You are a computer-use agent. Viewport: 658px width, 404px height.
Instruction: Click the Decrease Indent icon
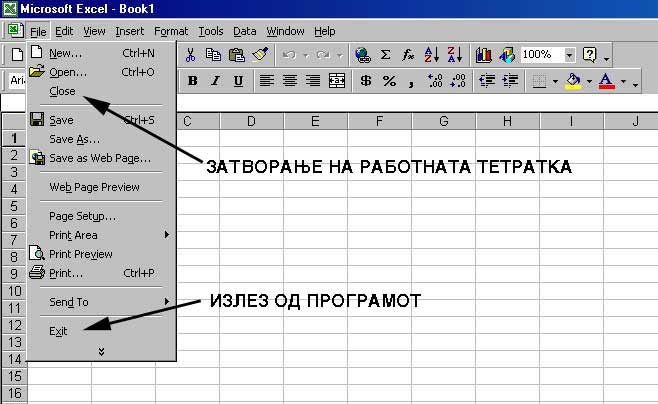(487, 81)
